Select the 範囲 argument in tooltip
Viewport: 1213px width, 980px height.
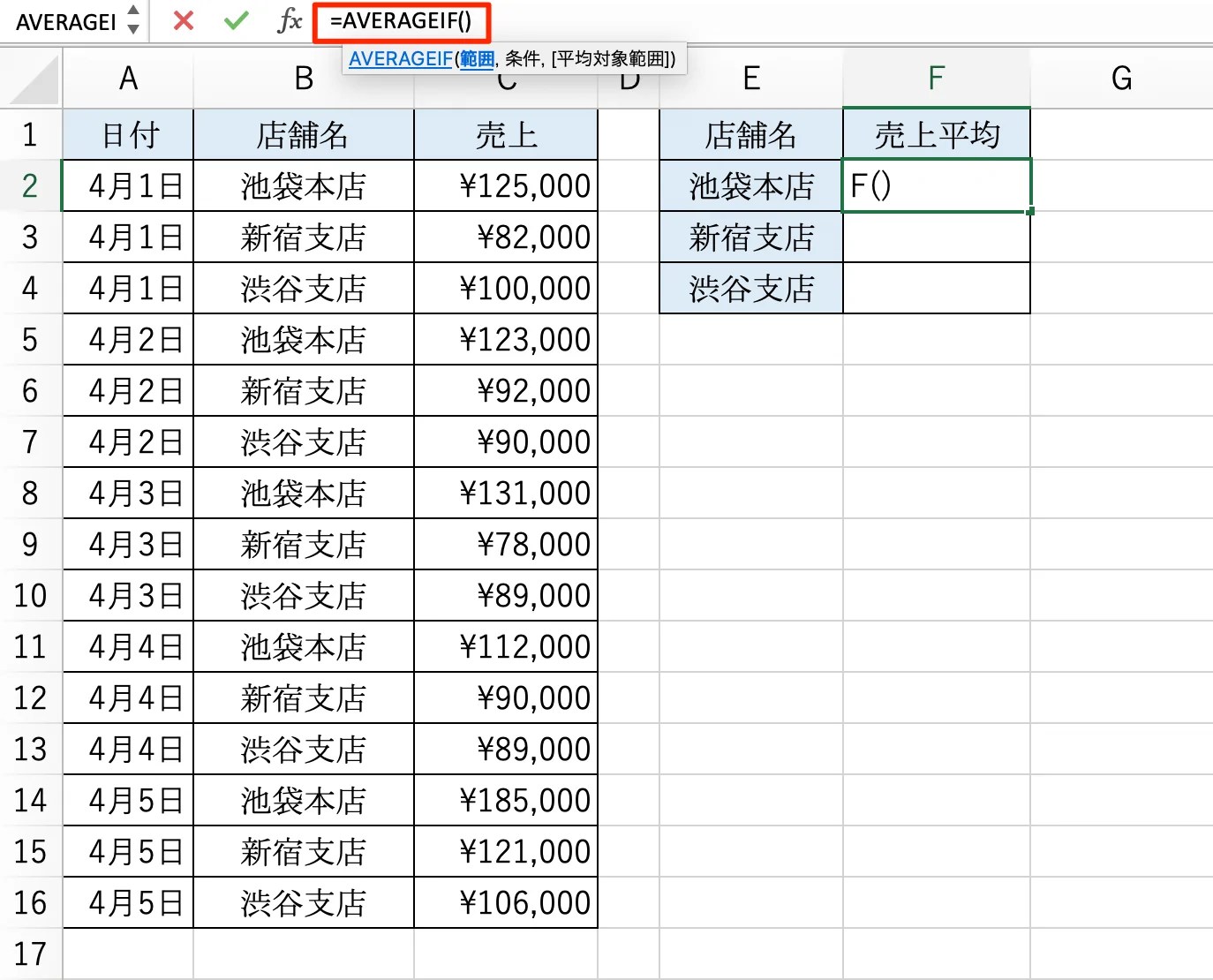pyautogui.click(x=477, y=59)
